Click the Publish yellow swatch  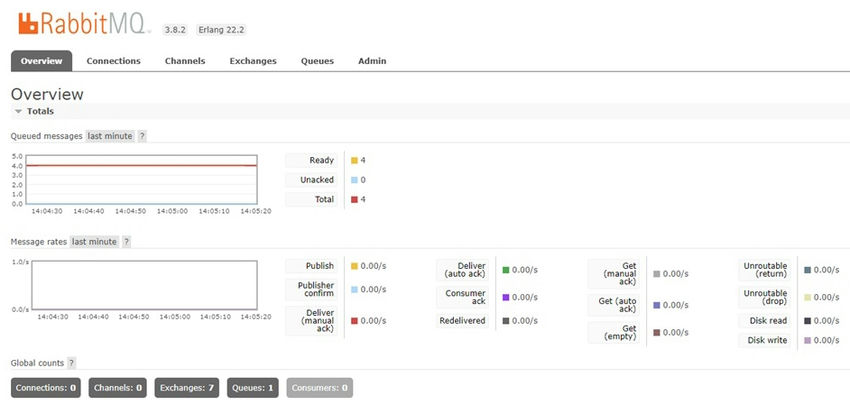355,266
